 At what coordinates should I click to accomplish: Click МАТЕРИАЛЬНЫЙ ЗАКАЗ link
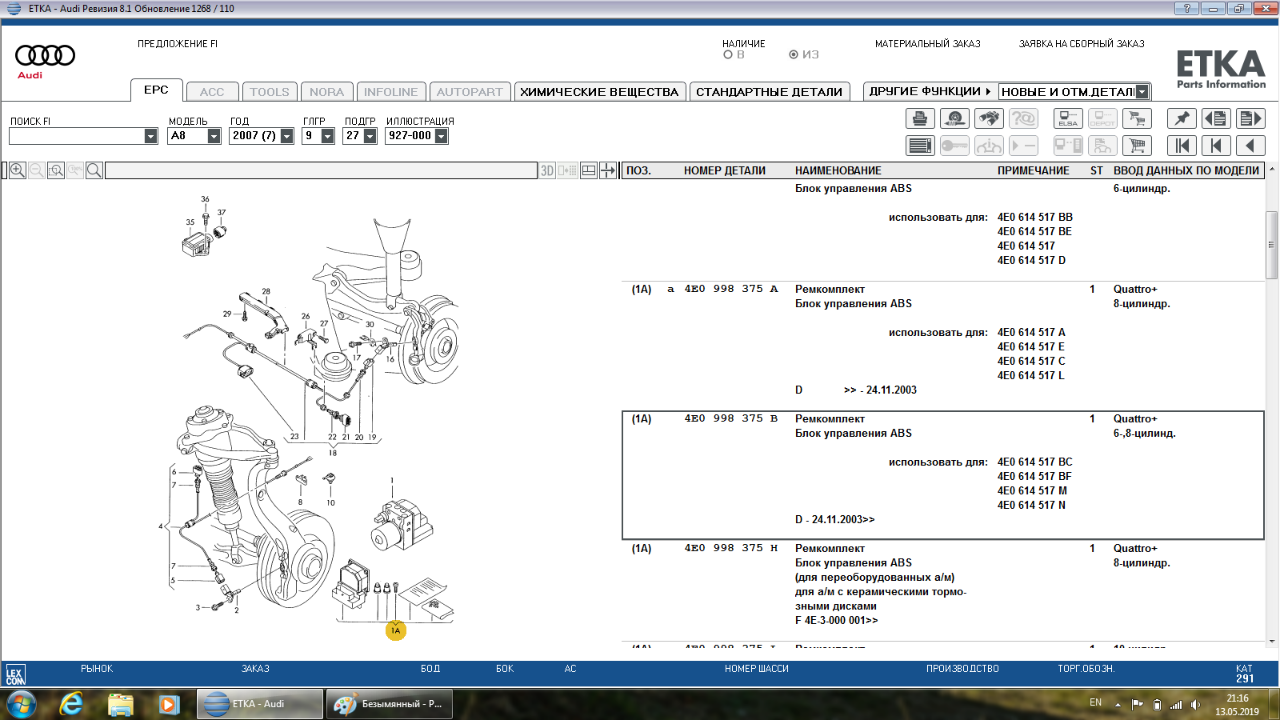pos(927,44)
